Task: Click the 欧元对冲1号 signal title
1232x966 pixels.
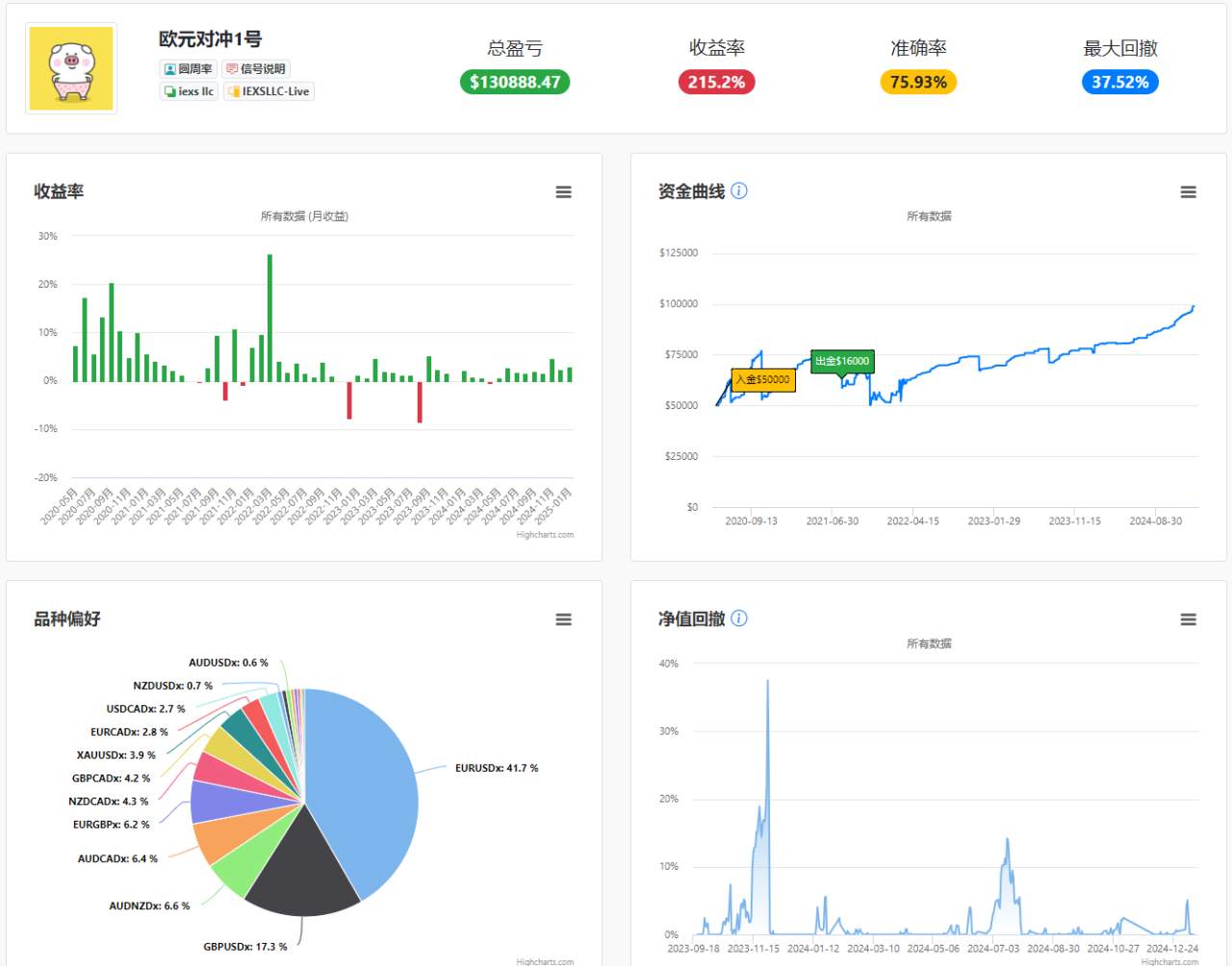Action: pyautogui.click(x=211, y=39)
